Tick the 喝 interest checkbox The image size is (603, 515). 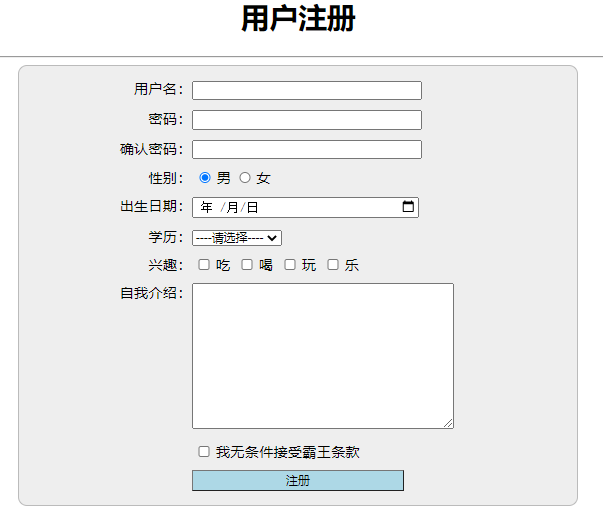click(x=247, y=265)
